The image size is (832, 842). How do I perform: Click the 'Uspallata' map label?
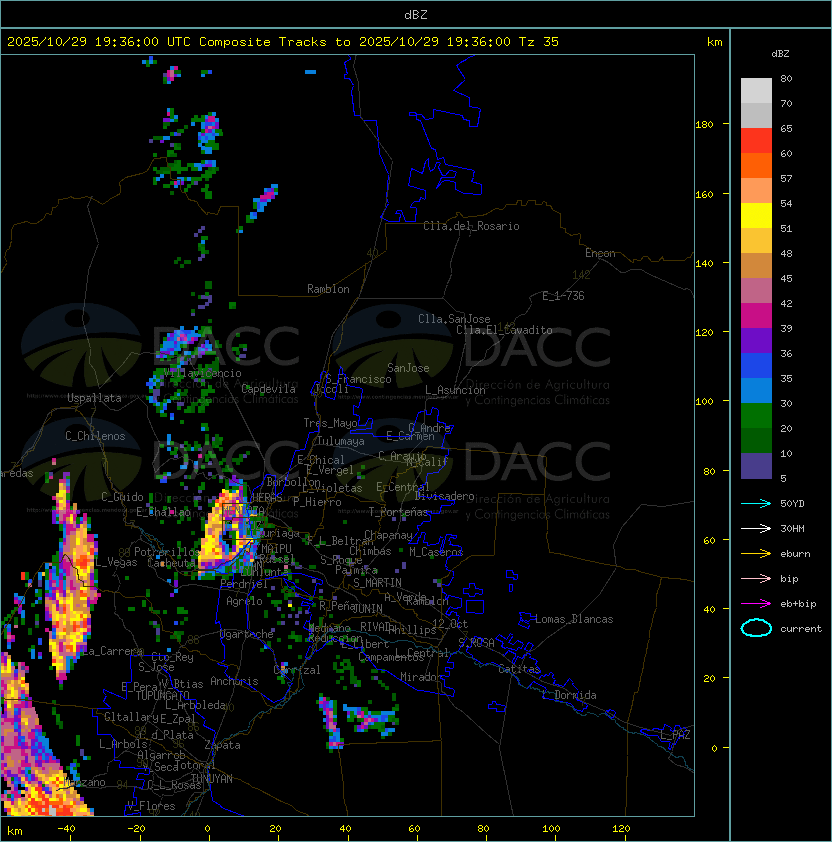pyautogui.click(x=94, y=398)
